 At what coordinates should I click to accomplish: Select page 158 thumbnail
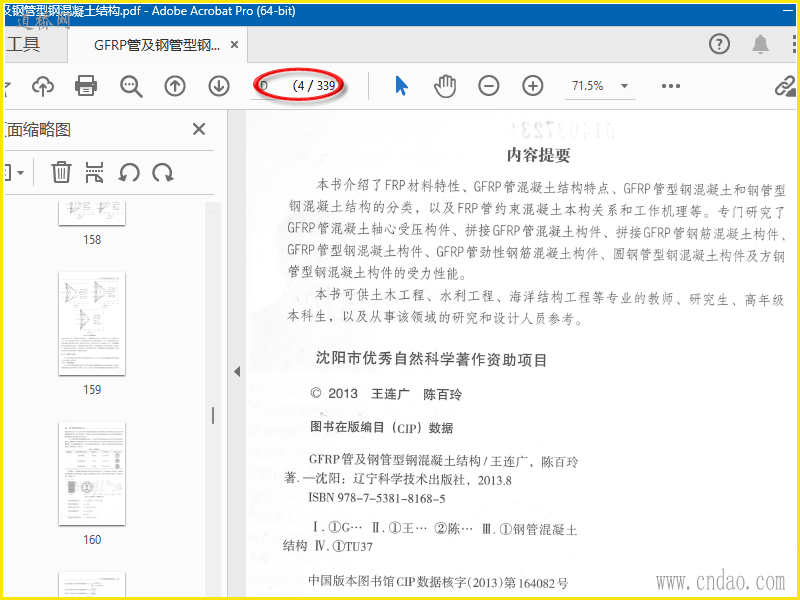tap(92, 213)
